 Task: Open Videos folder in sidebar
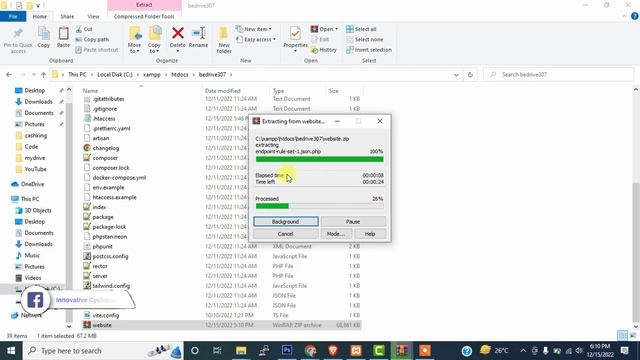pos(33,278)
